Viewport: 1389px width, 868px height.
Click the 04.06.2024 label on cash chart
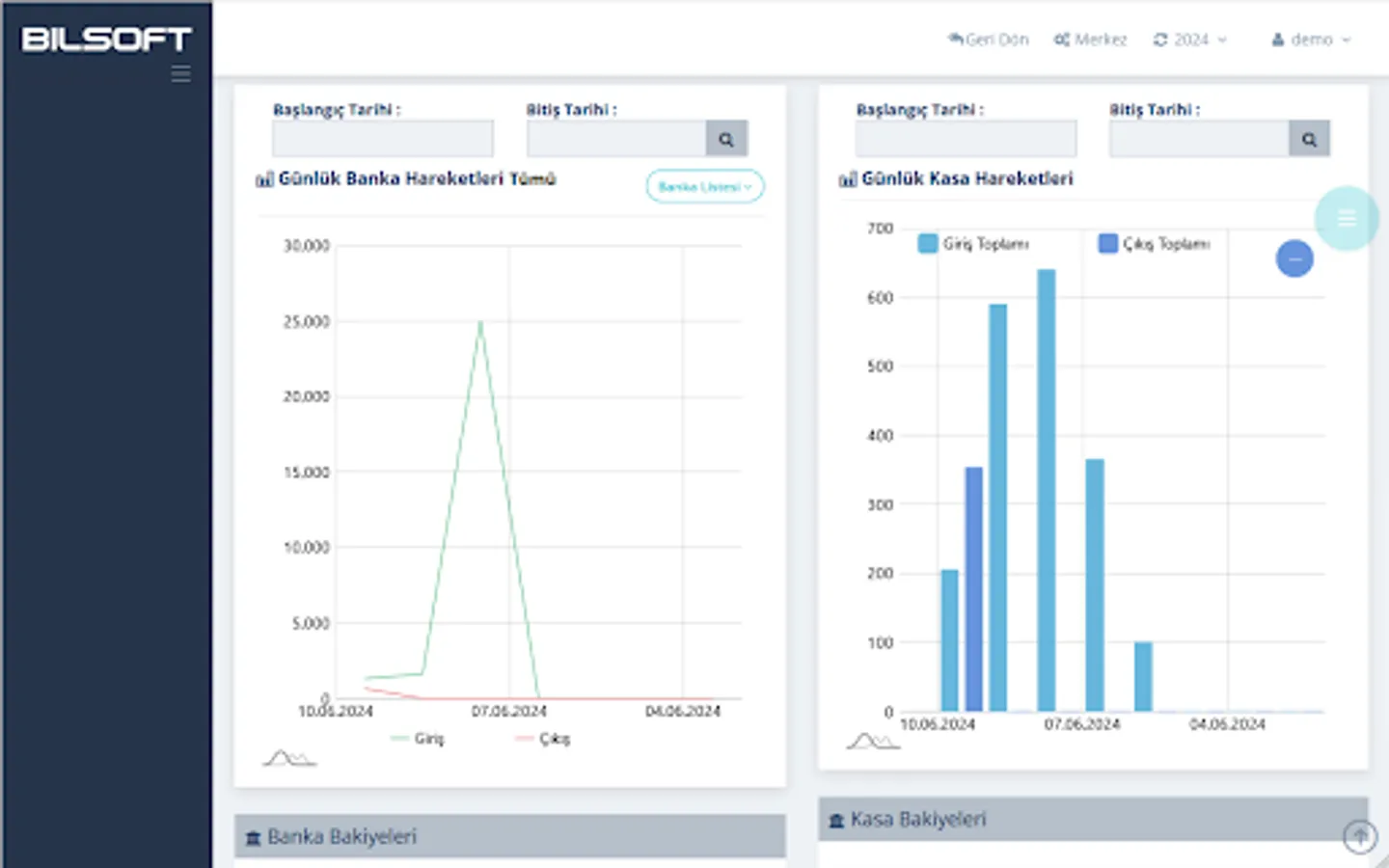point(1227,724)
